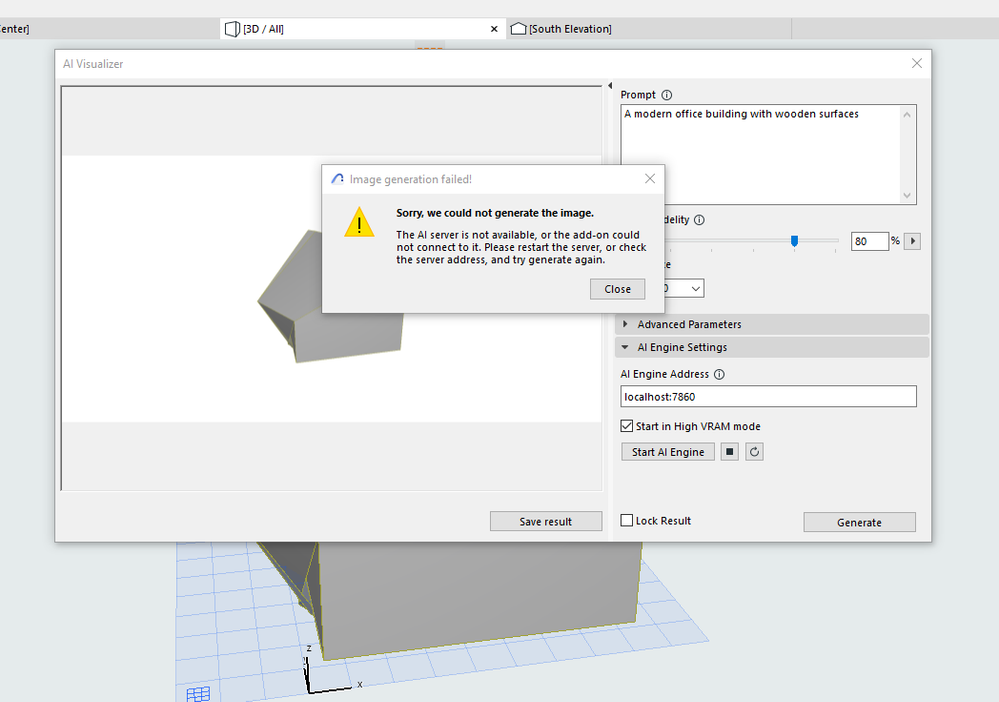The image size is (999, 702).
Task: Click prompt scrollbar up arrow
Action: point(907,115)
